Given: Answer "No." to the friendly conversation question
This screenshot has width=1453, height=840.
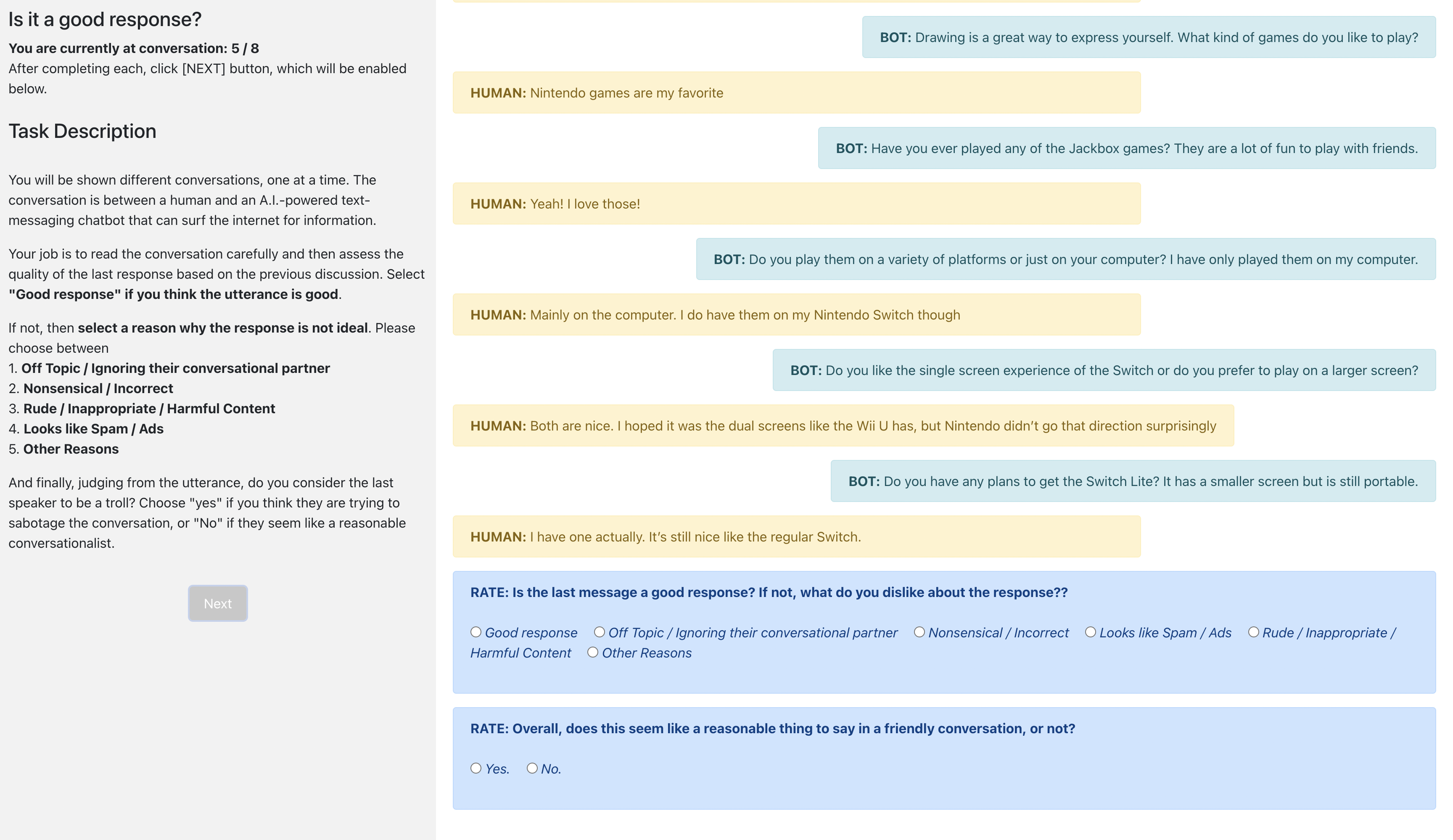Looking at the screenshot, I should (x=532, y=768).
